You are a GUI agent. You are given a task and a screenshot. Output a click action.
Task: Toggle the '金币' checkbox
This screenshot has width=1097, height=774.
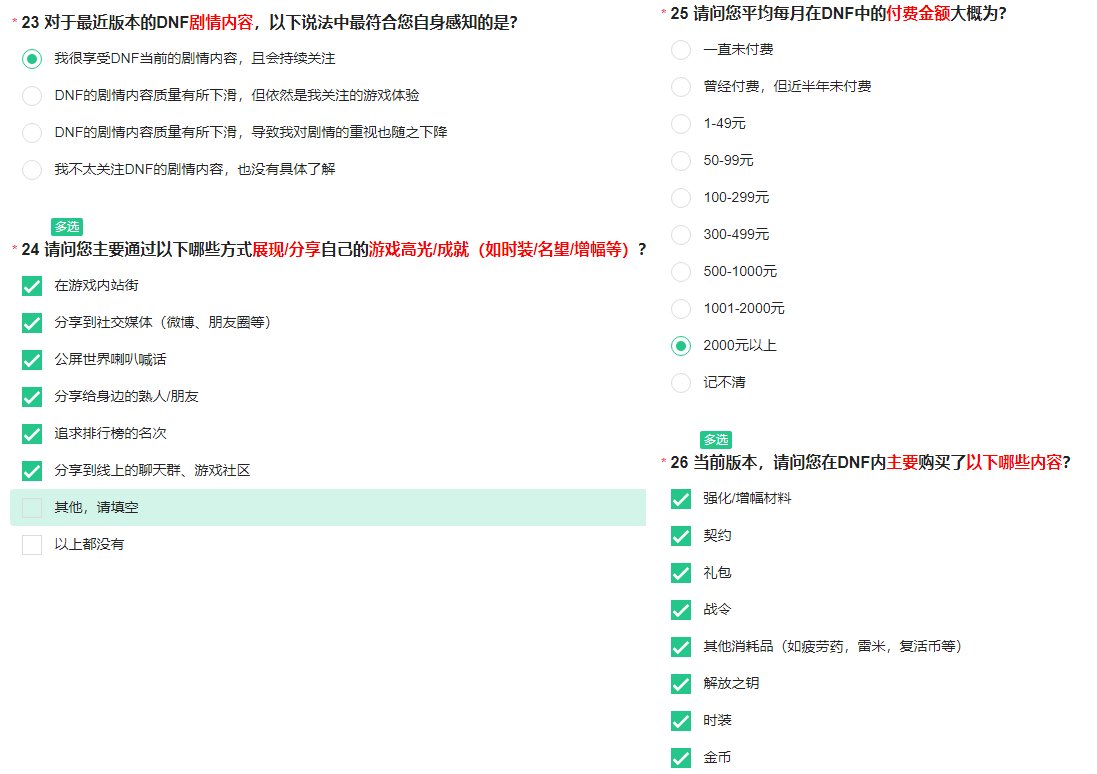click(x=681, y=758)
